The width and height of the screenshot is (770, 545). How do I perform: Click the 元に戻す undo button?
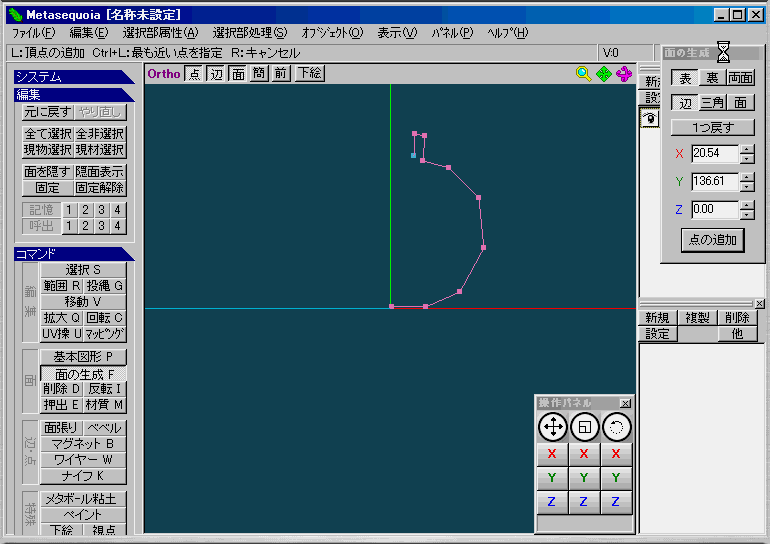tap(48, 112)
